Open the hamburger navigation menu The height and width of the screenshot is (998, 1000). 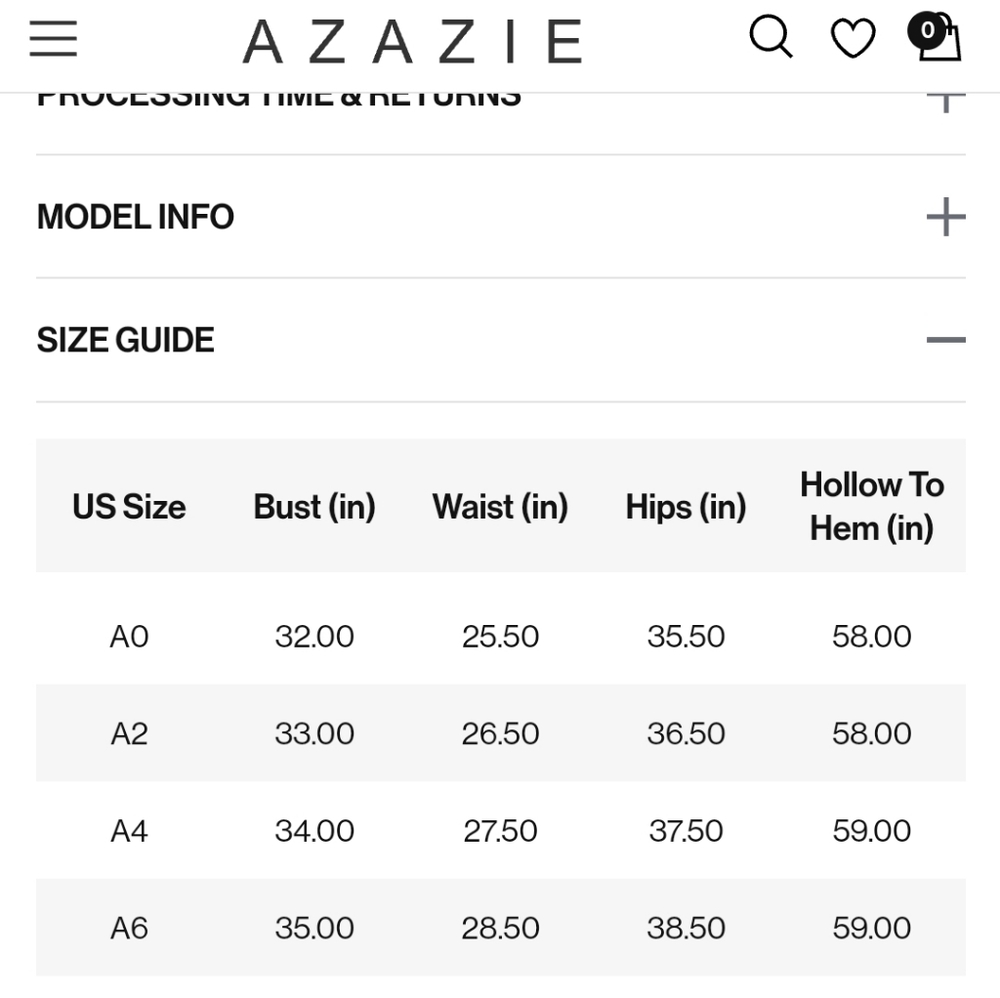[x=54, y=38]
